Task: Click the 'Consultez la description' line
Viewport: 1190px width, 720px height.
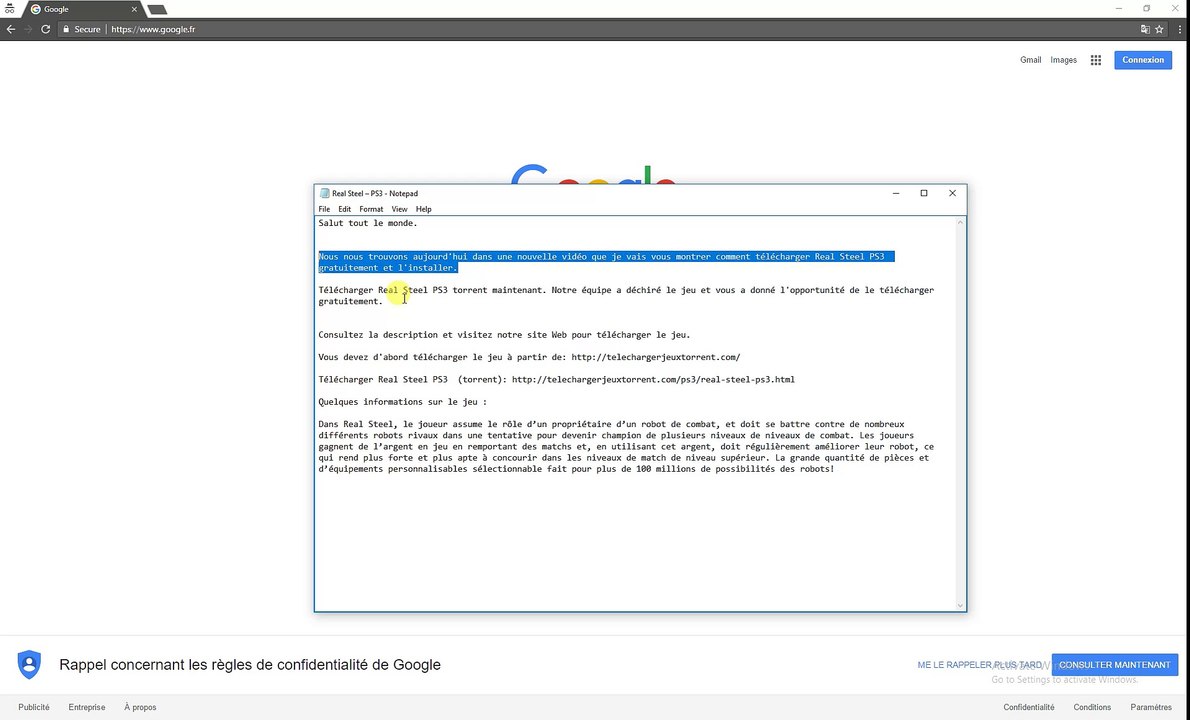Action: (504, 335)
